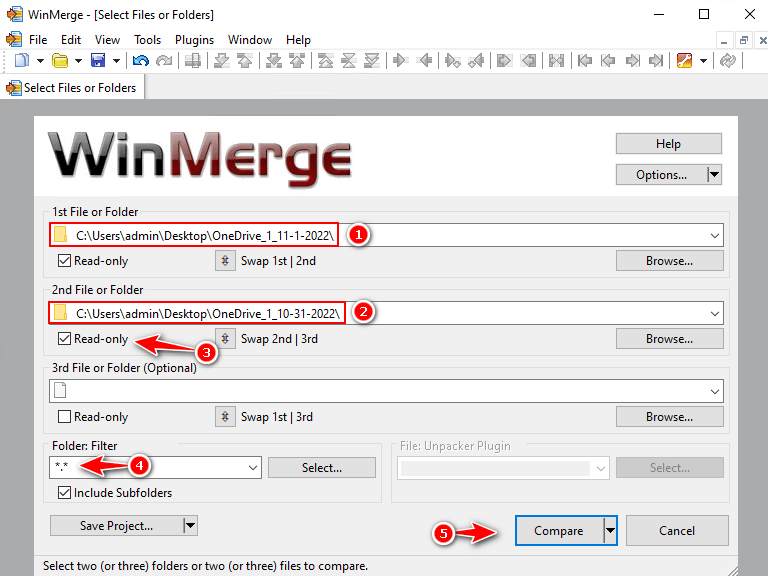768x576 pixels.
Task: Jump to Previous Conflict toolbar icon
Action: click(297, 61)
